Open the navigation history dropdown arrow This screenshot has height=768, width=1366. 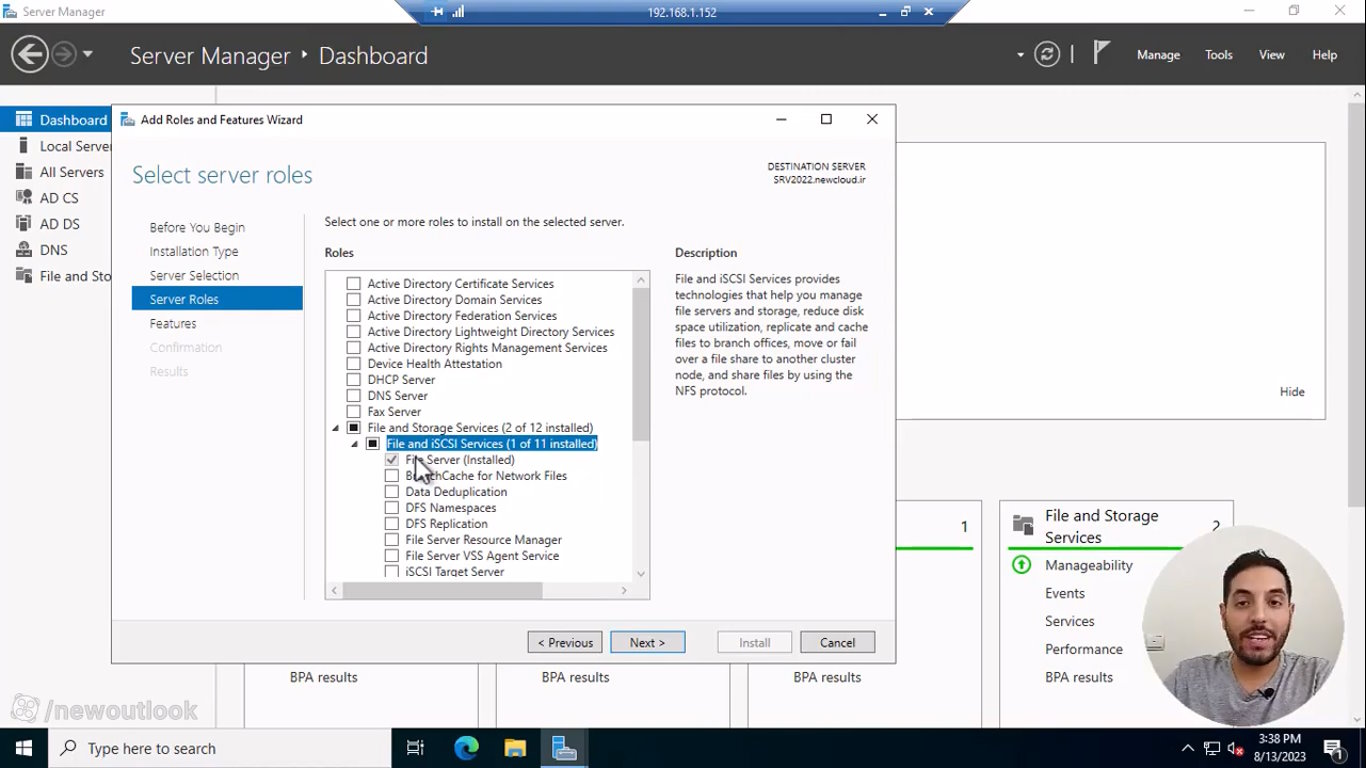tap(88, 54)
